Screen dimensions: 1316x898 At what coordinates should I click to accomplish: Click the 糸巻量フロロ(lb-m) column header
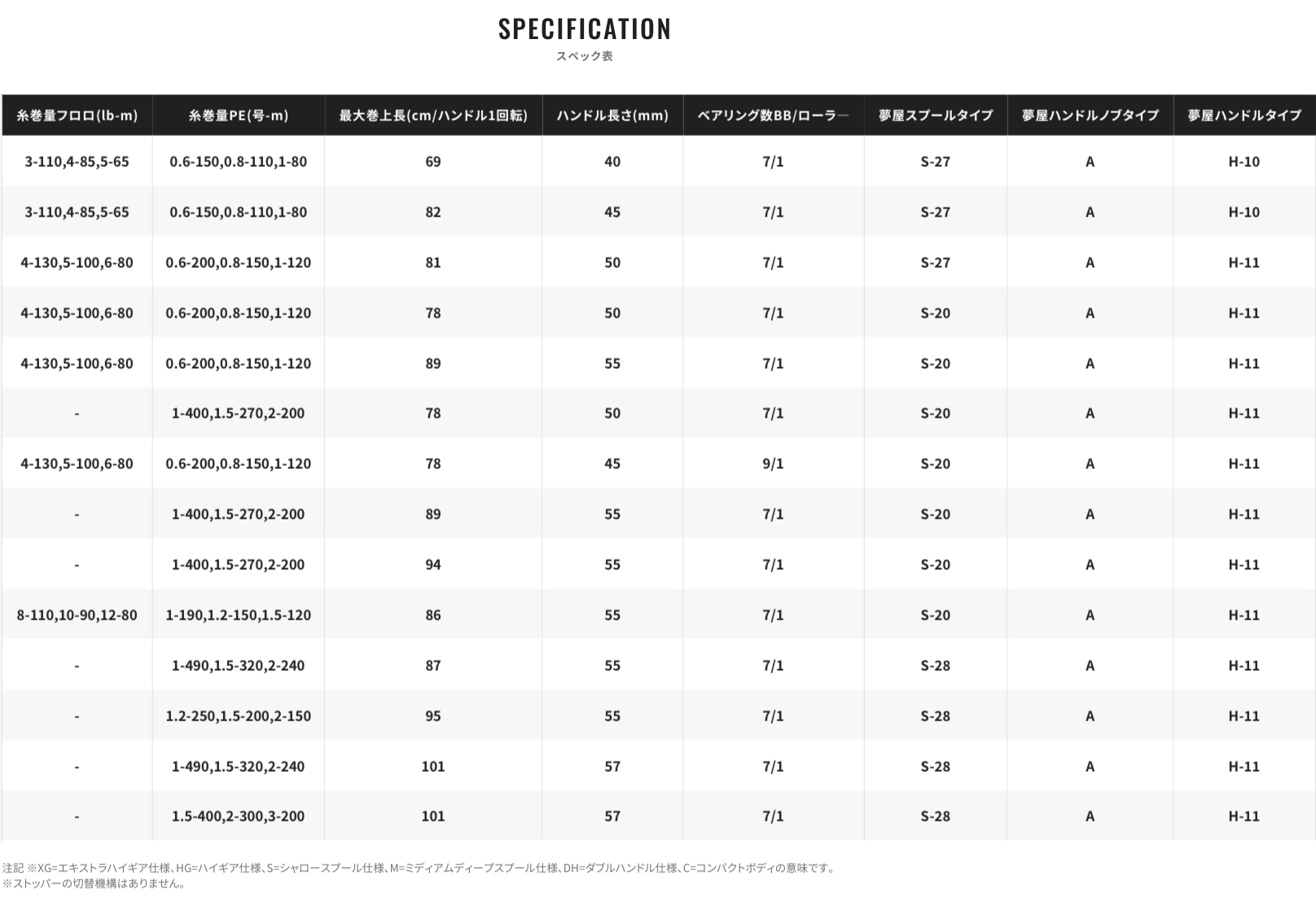click(x=77, y=116)
